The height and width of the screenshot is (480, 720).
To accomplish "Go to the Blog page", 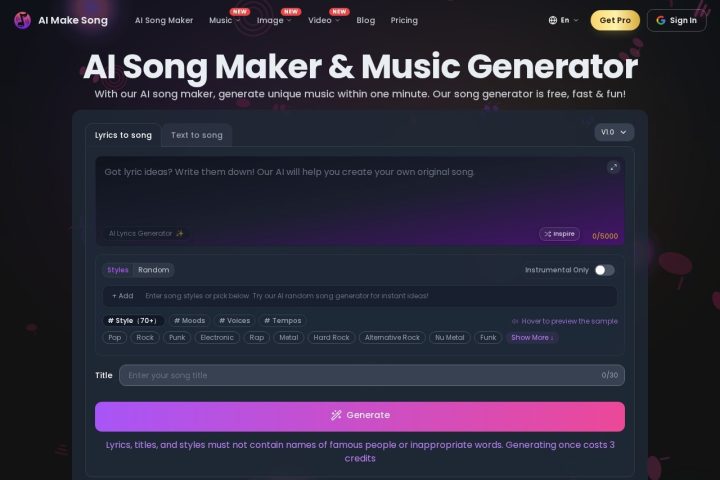I will pyautogui.click(x=366, y=20).
